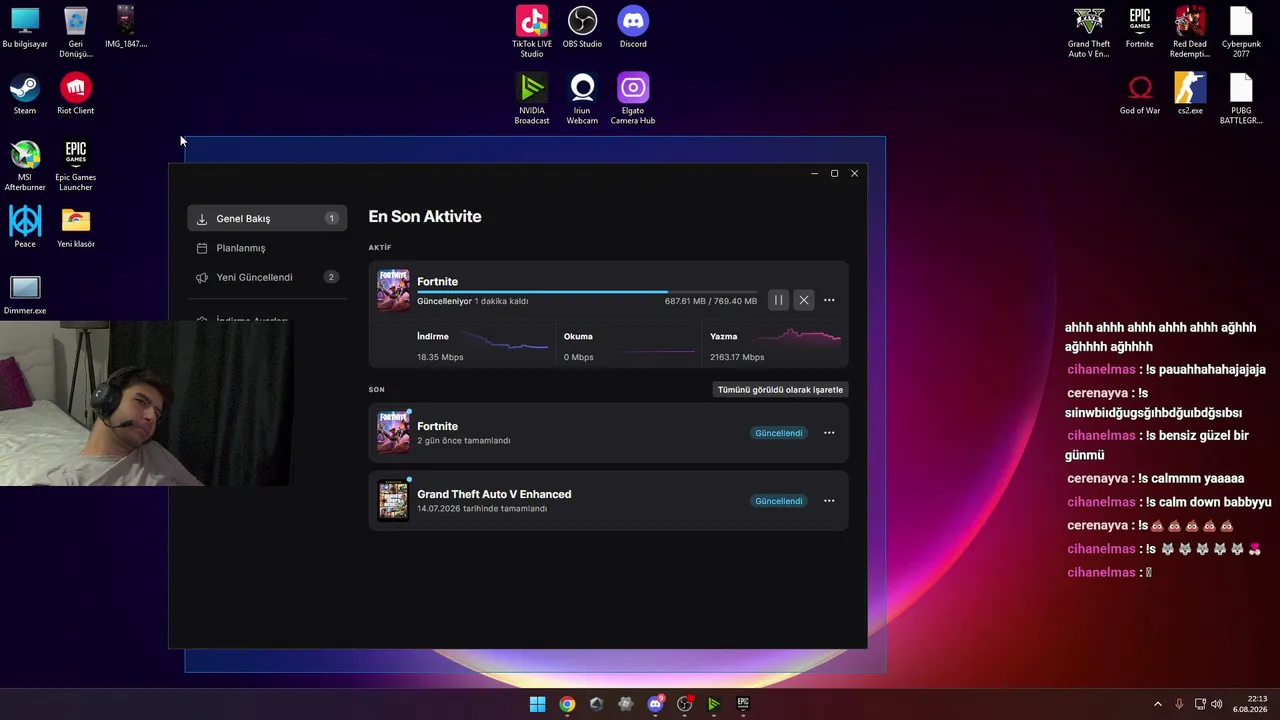Open options menu for Grand Theft Auto V Enhanced
The height and width of the screenshot is (720, 1280).
click(829, 501)
